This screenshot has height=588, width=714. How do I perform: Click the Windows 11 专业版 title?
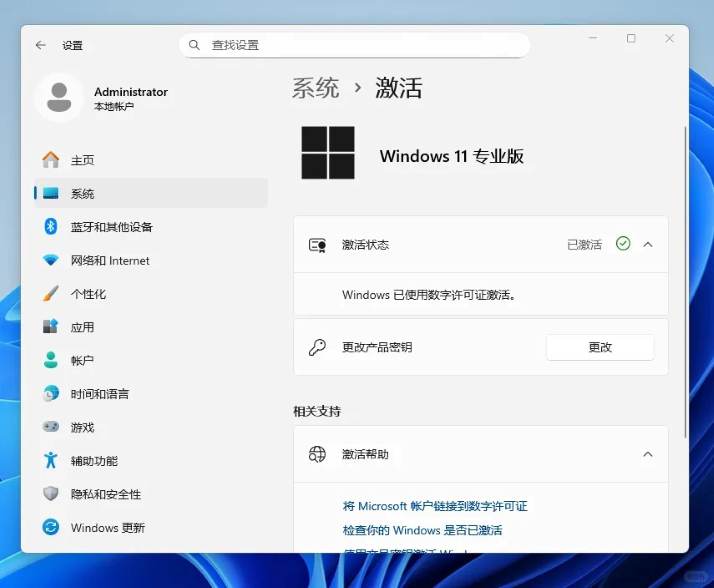pyautogui.click(x=451, y=156)
